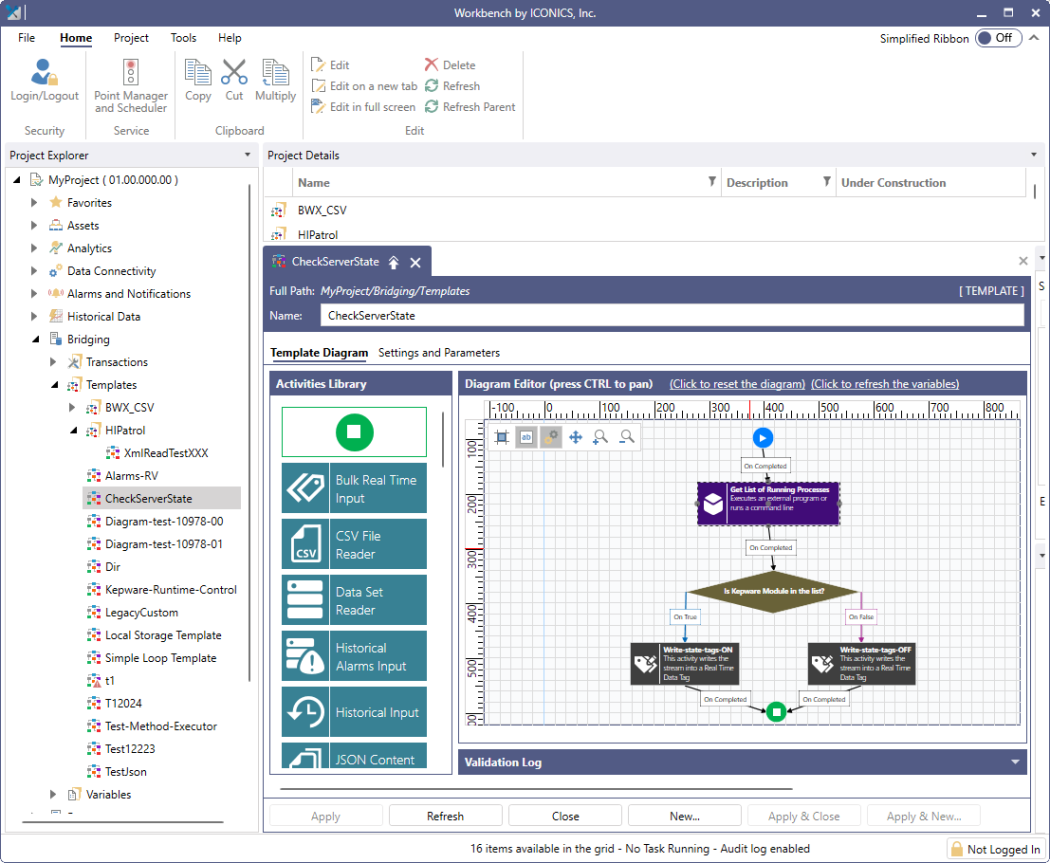Click to refresh the variables link
Image resolution: width=1050 pixels, height=863 pixels.
pos(885,384)
